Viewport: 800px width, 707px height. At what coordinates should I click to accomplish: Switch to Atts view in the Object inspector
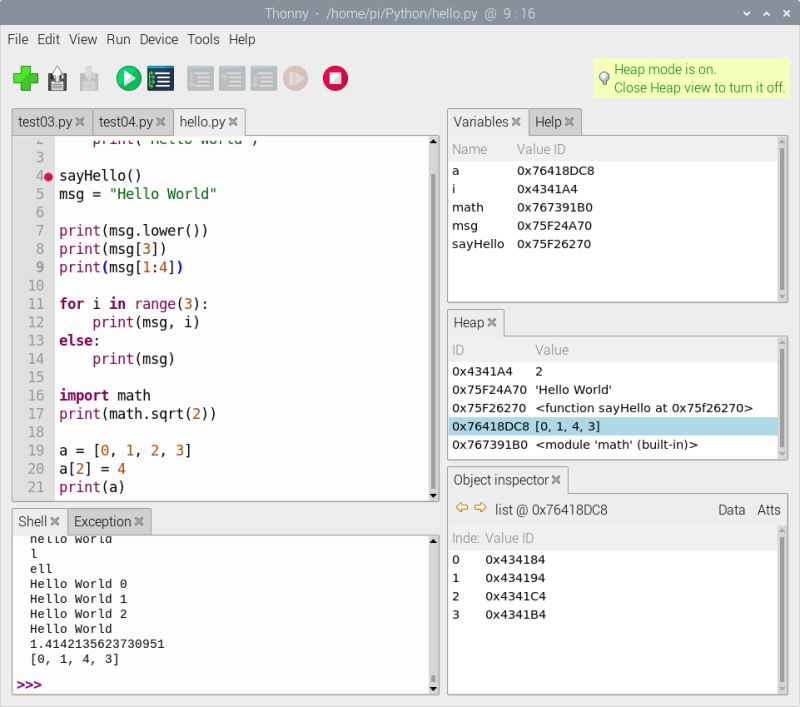(768, 509)
